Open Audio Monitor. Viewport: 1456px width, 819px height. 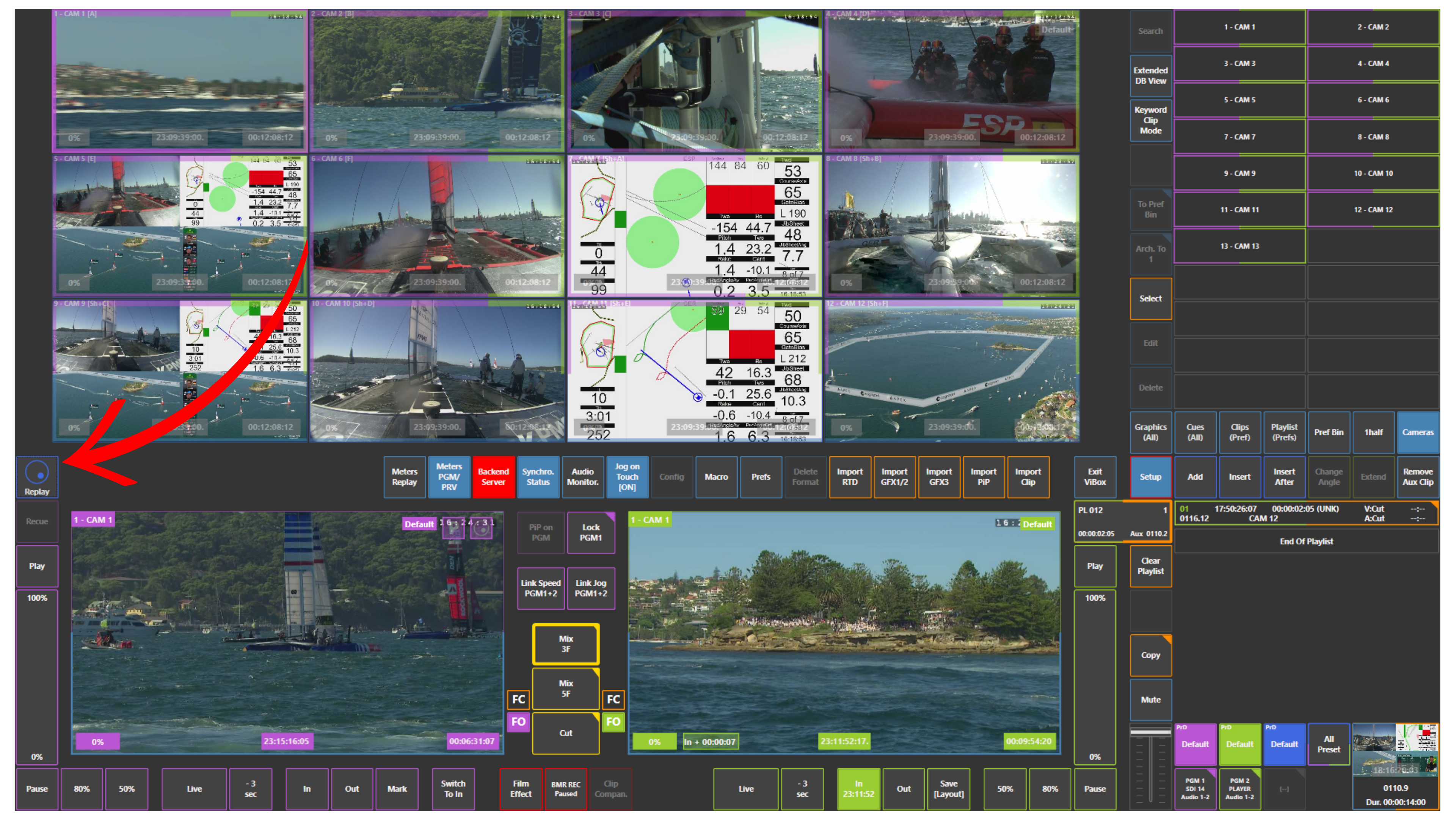pyautogui.click(x=583, y=477)
